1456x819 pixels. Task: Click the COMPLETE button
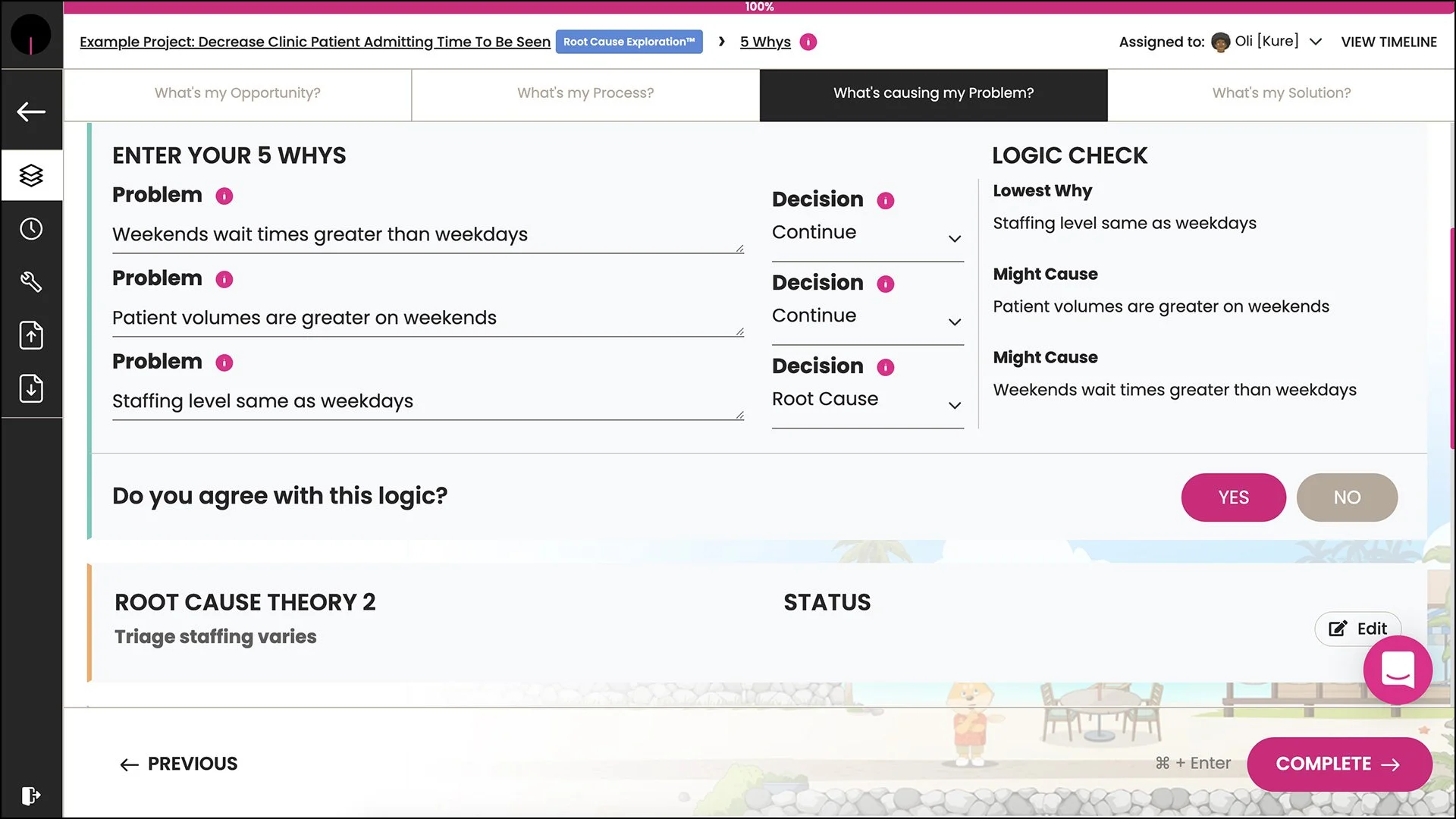[x=1338, y=764]
